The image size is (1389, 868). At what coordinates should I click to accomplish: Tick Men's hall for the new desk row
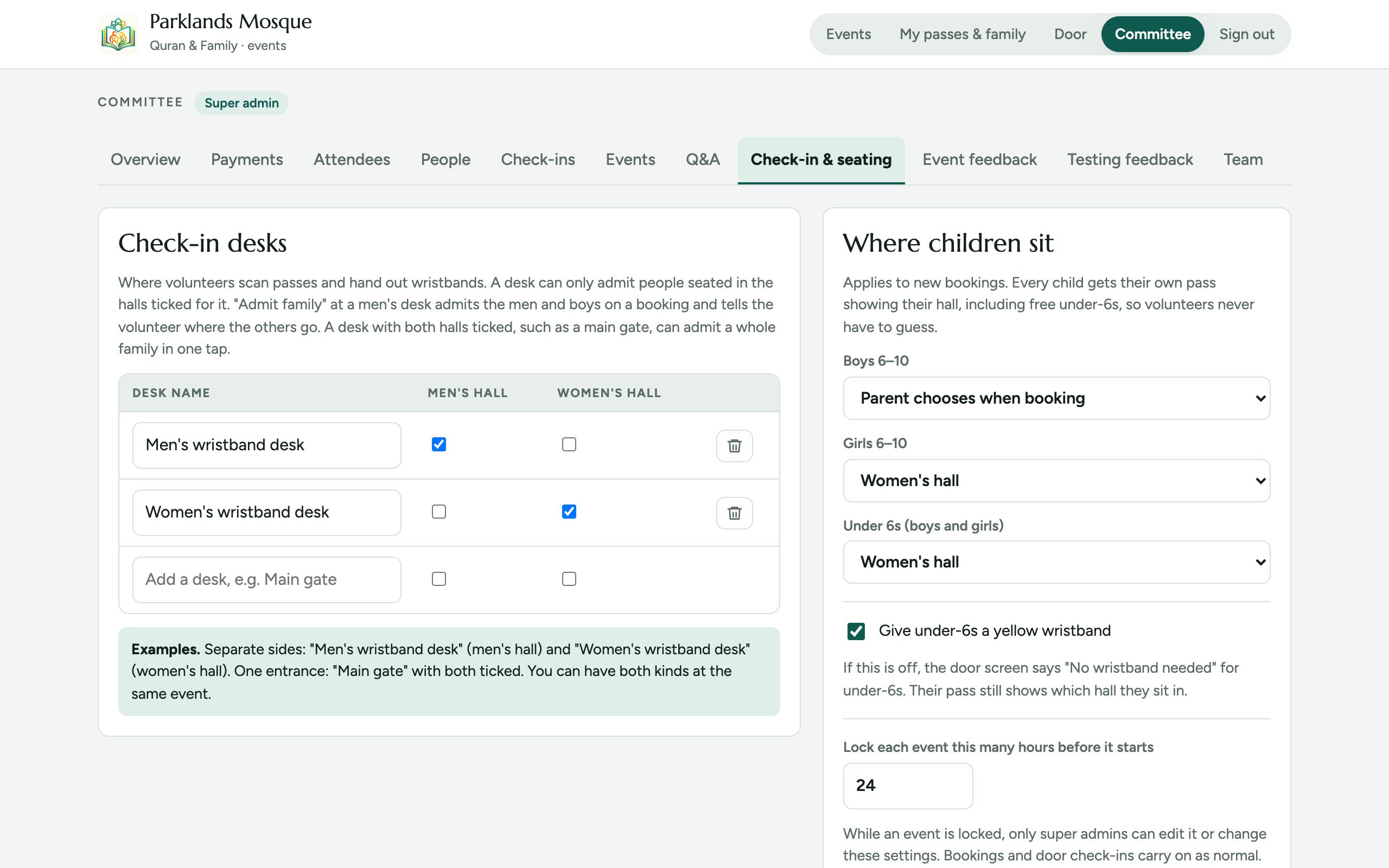438,579
